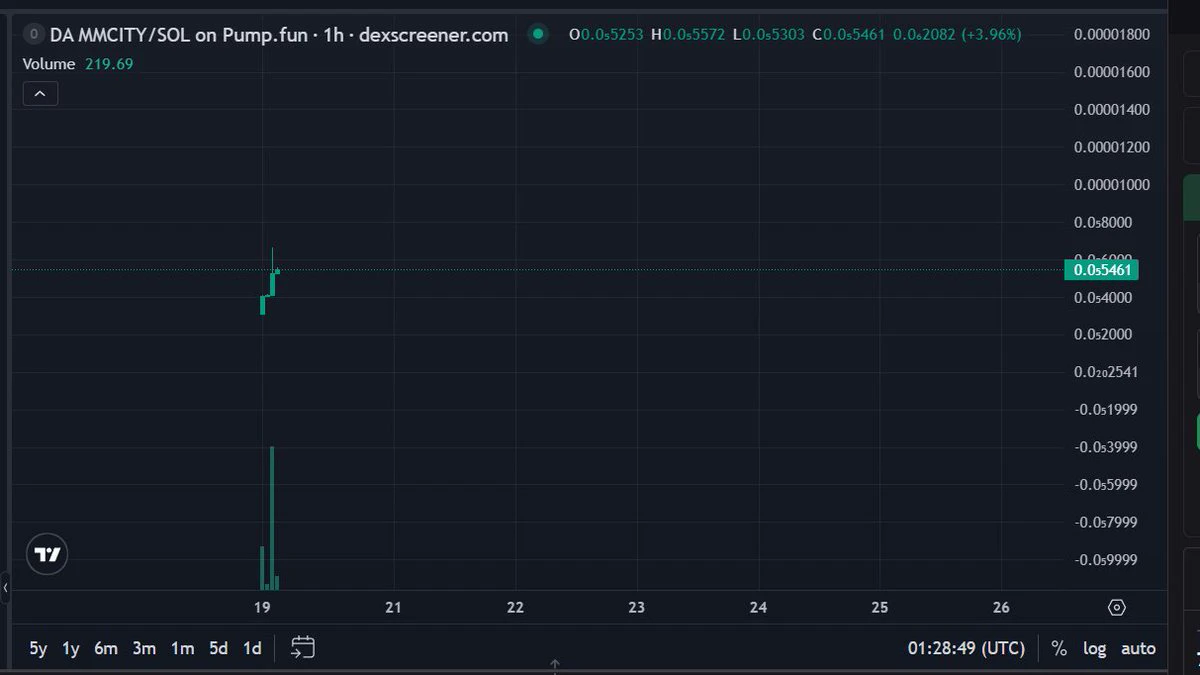
Task: Click the date label 23 on the time axis
Action: [637, 607]
